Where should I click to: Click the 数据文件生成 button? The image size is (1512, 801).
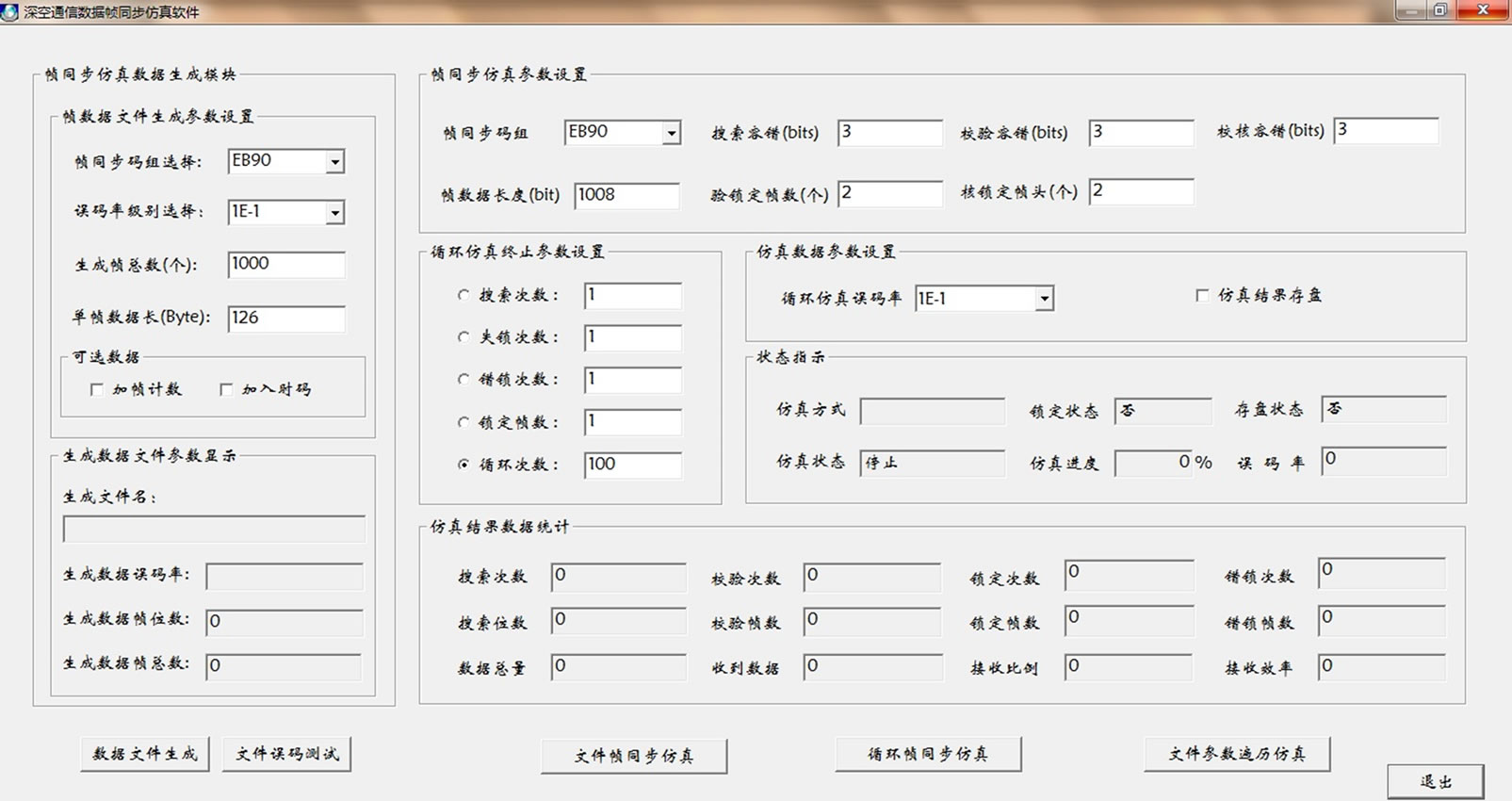point(145,754)
